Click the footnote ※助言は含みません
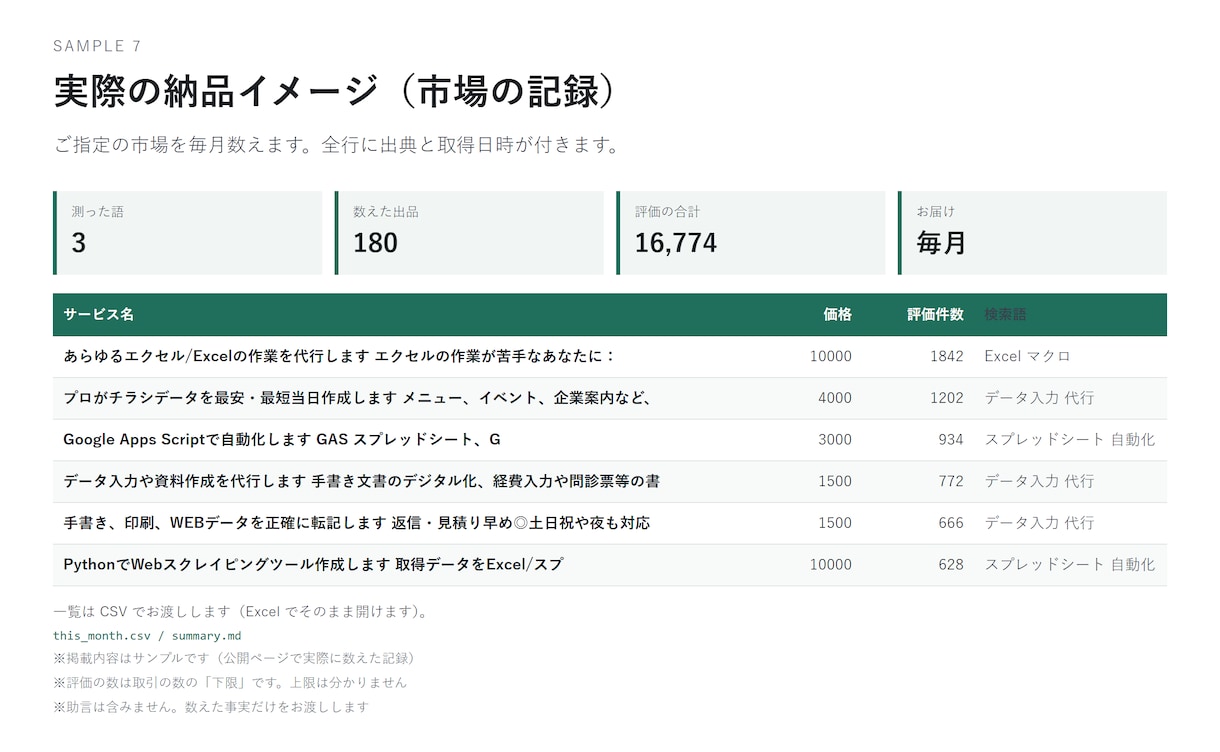1220x752 pixels. (211, 707)
